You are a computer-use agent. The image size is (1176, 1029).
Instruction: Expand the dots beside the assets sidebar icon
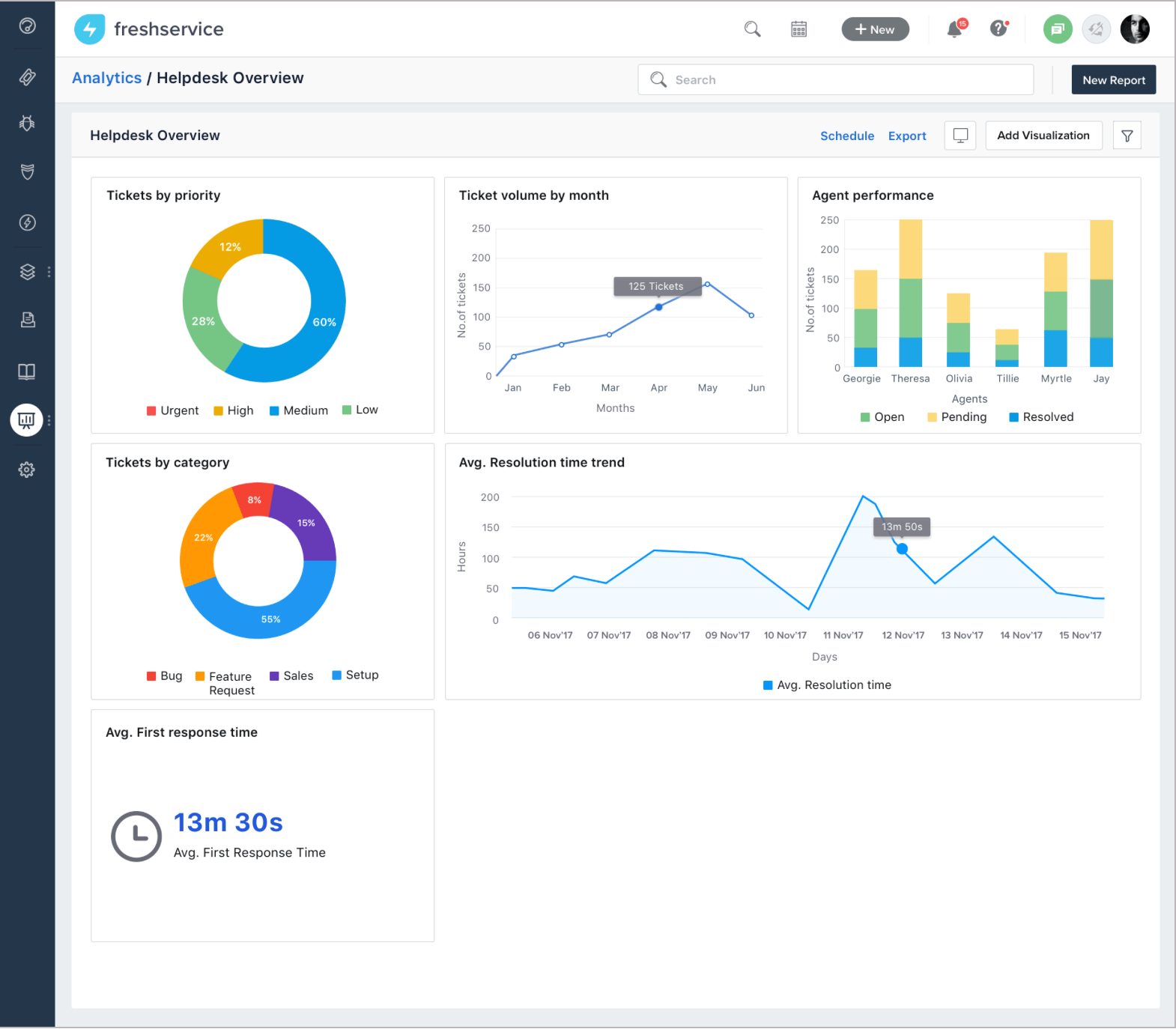[x=49, y=272]
